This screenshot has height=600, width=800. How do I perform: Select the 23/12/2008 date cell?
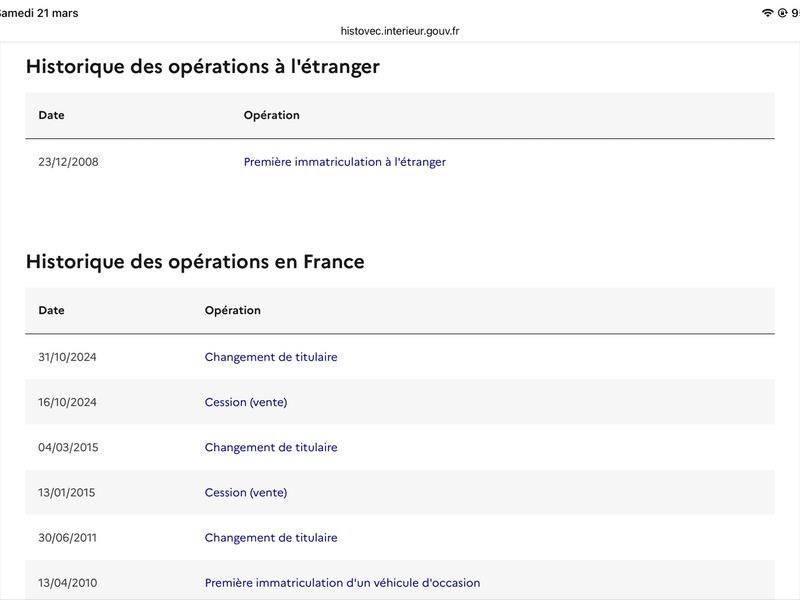tap(68, 162)
